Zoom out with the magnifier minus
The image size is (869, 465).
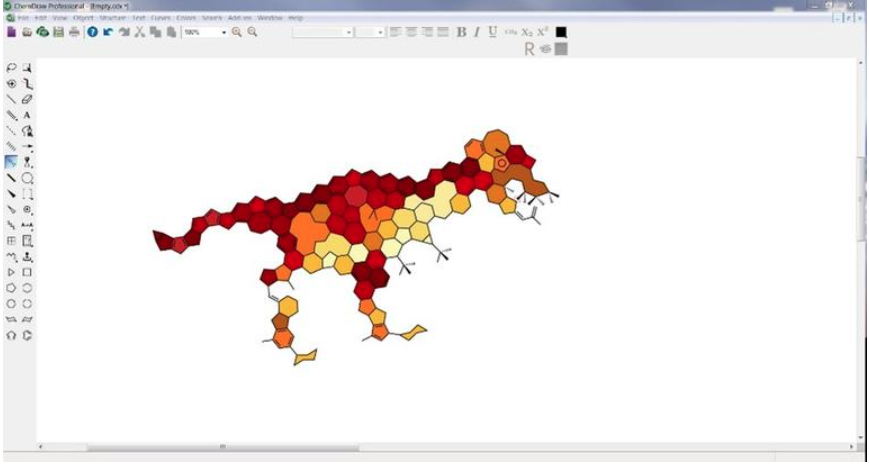tap(252, 32)
